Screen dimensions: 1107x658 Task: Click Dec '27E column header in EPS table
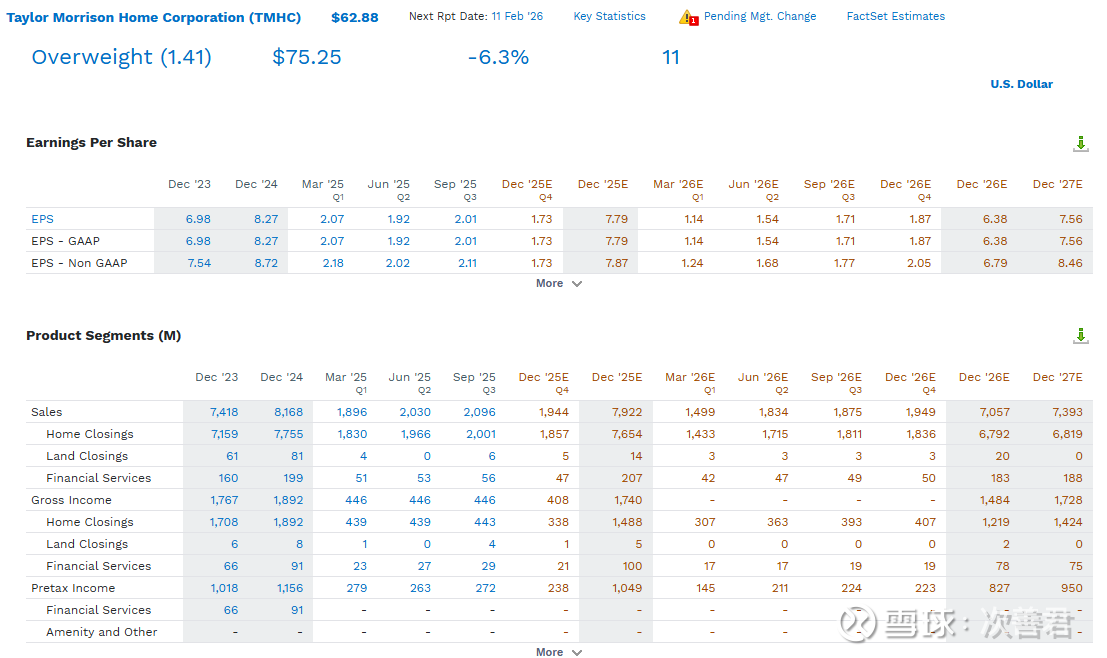(x=1057, y=184)
